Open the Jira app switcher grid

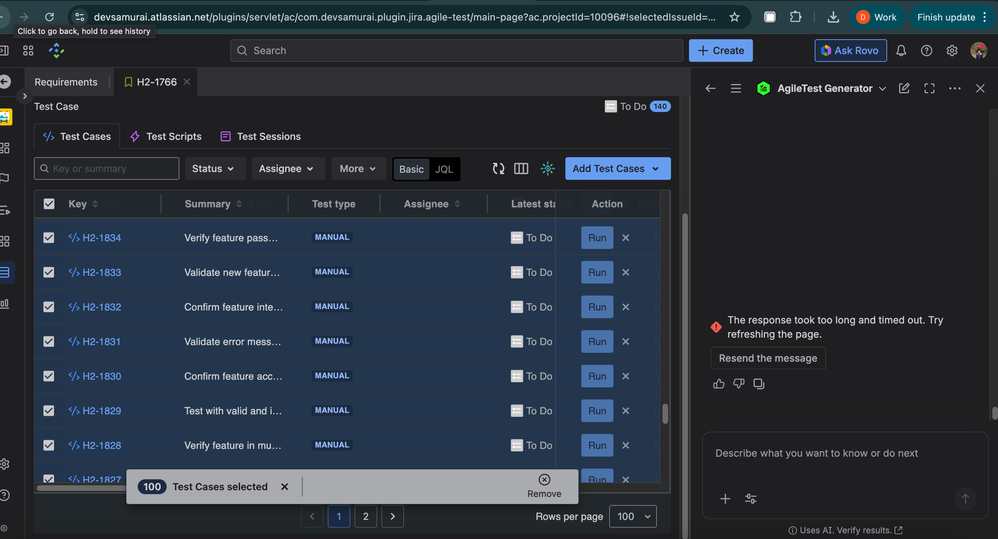(28, 50)
